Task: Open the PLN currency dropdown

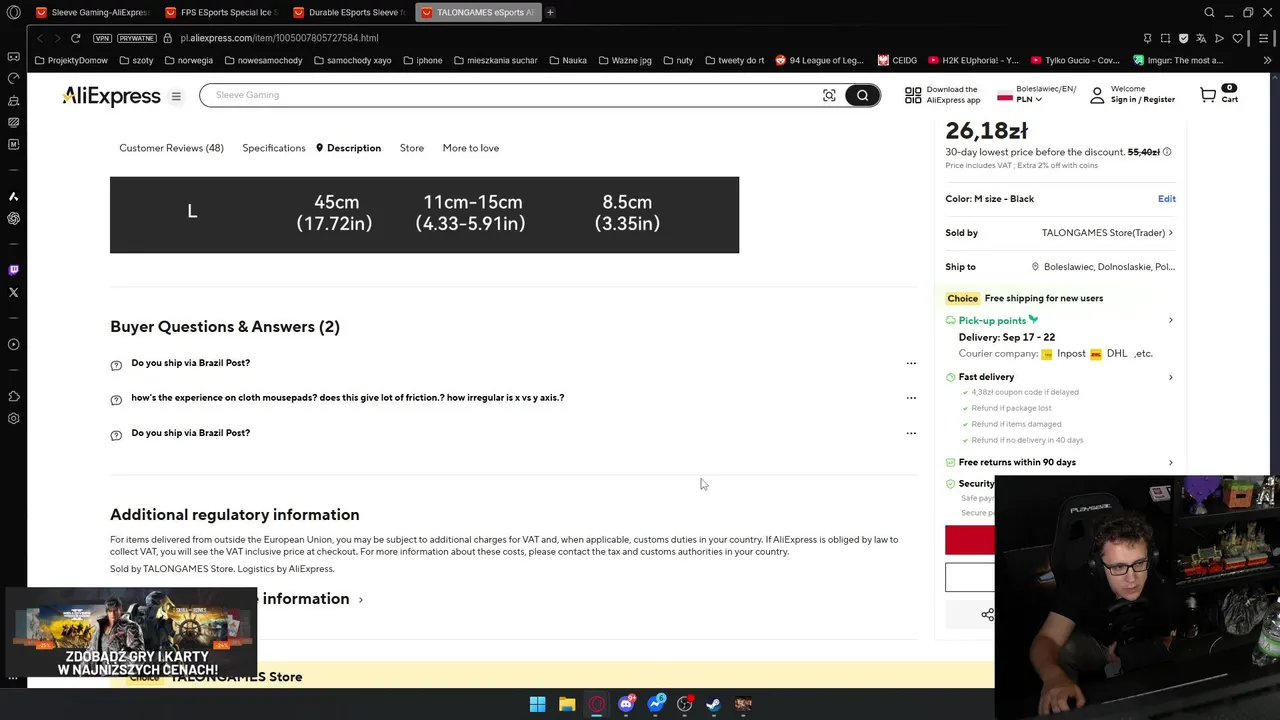Action: pos(1029,99)
